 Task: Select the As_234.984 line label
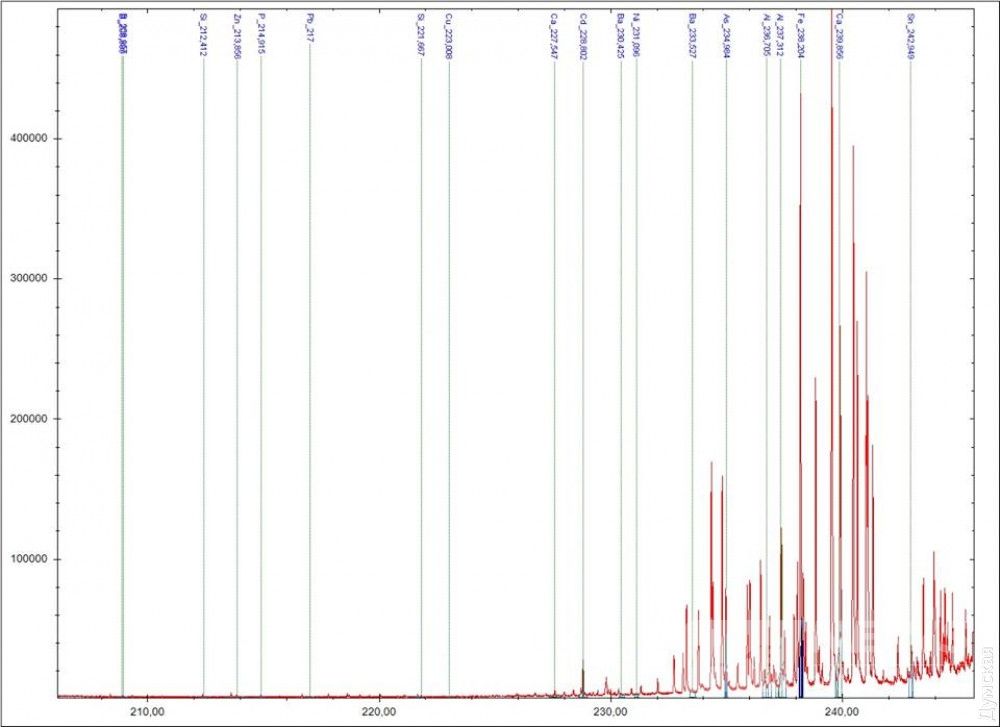[x=726, y=38]
